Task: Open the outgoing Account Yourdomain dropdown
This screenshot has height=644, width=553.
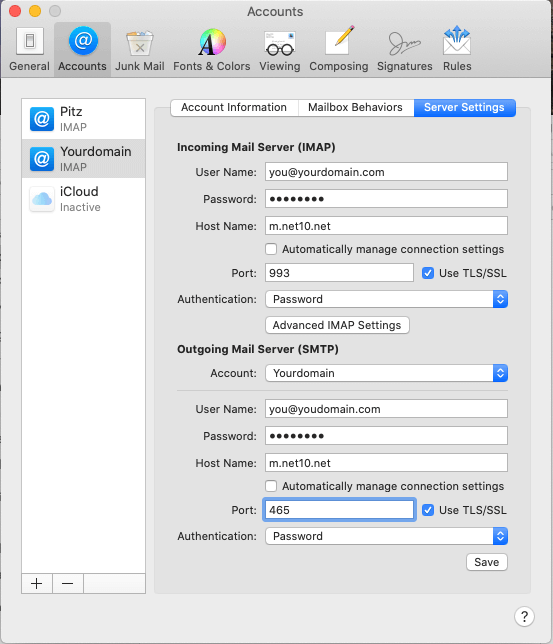Action: [386, 373]
